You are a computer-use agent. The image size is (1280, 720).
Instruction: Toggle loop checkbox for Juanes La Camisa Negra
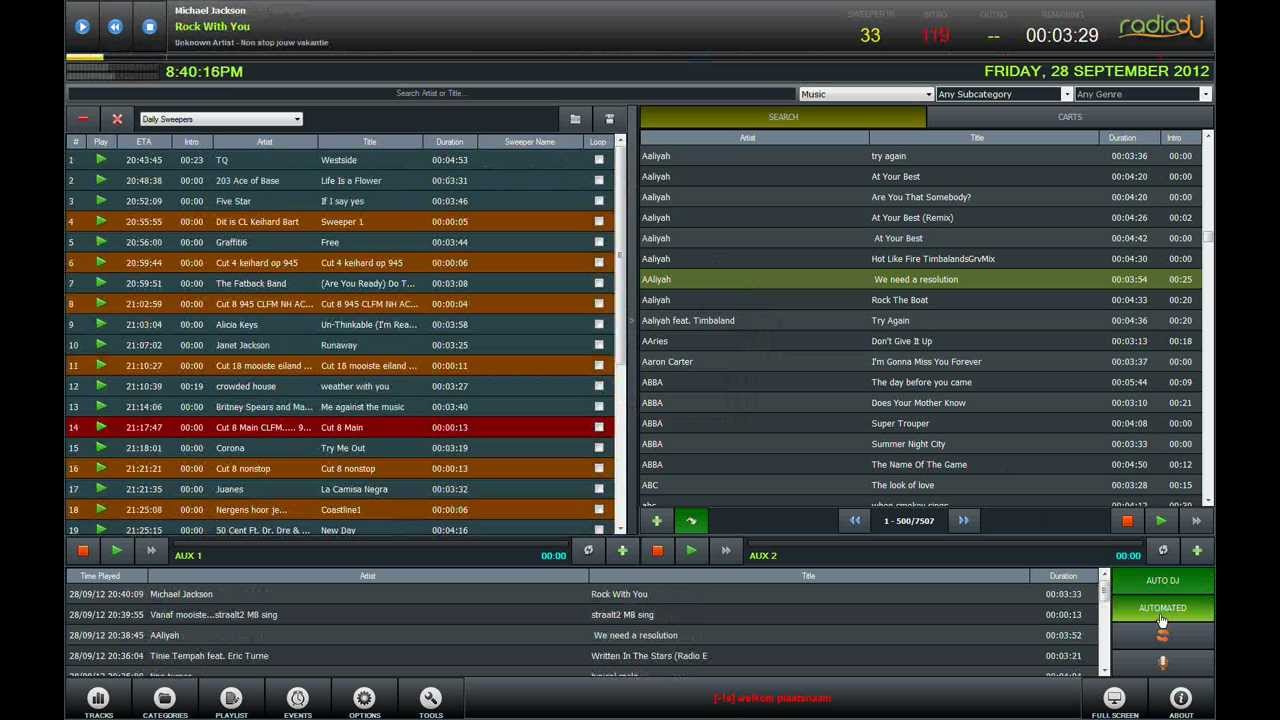click(x=599, y=489)
